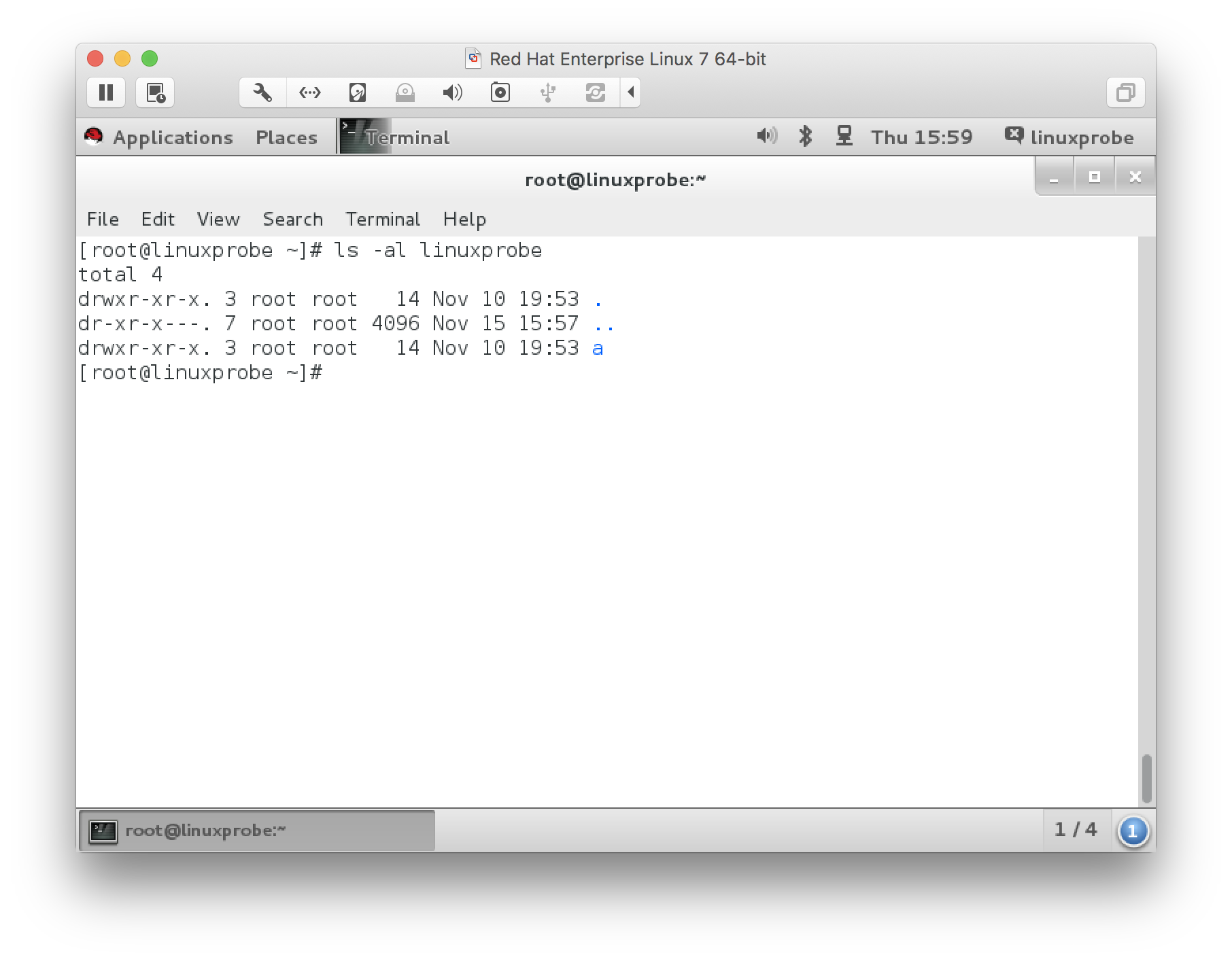1232x961 pixels.
Task: Click the workspace switcher 1 / 4
Action: (1076, 830)
